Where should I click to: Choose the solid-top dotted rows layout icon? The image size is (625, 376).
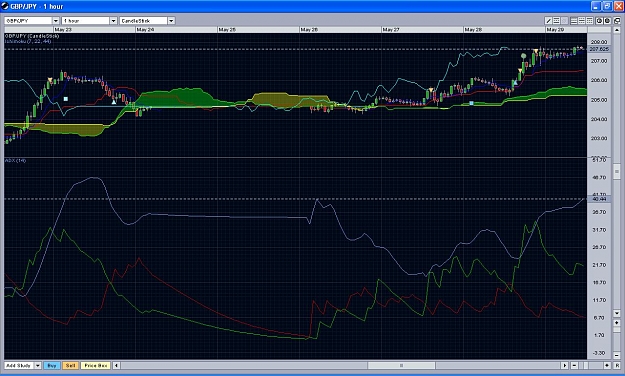590,21
